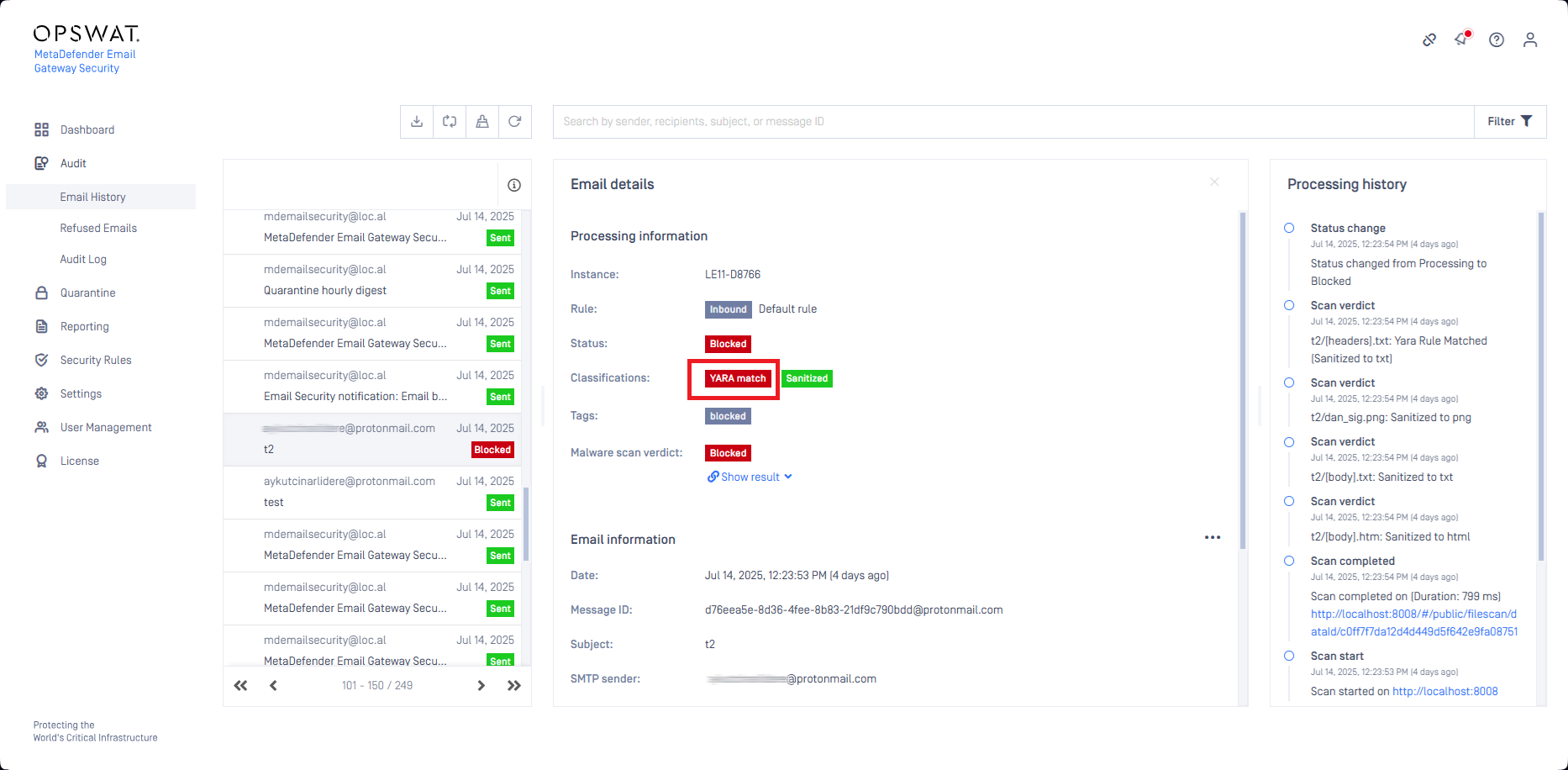Click the Quarantine lock icon
Viewport: 1568px width, 770px height.
click(41, 293)
